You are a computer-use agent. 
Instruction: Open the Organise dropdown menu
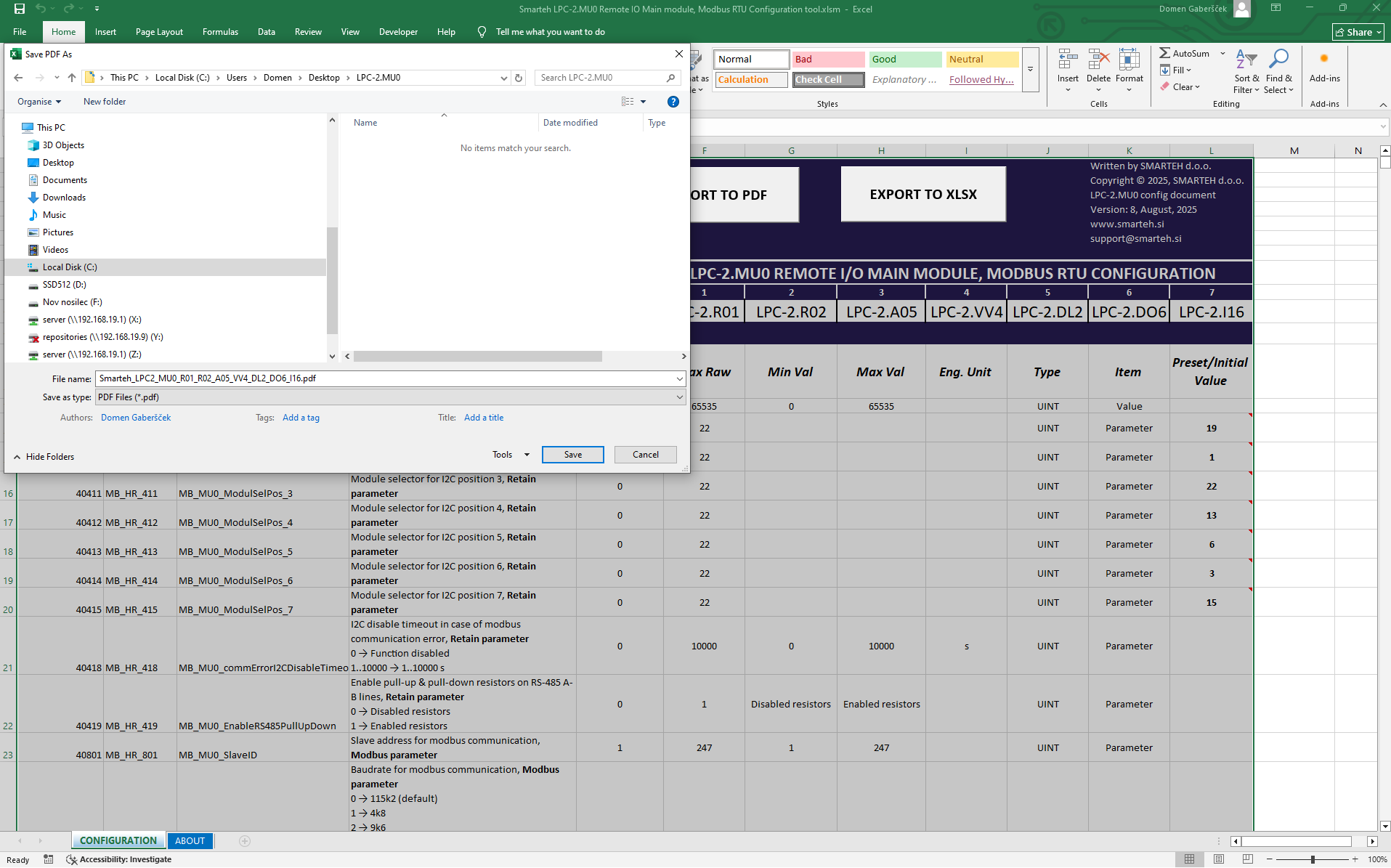click(39, 102)
